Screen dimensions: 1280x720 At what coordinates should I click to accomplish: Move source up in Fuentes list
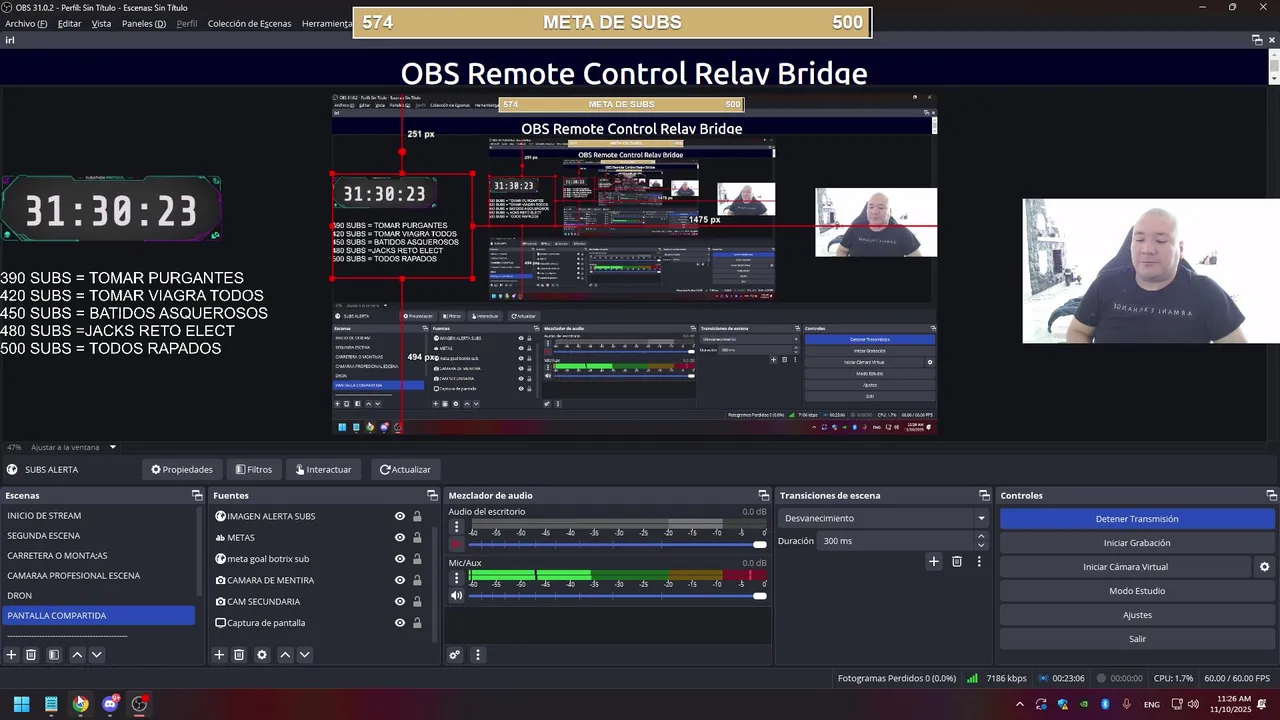[285, 655]
